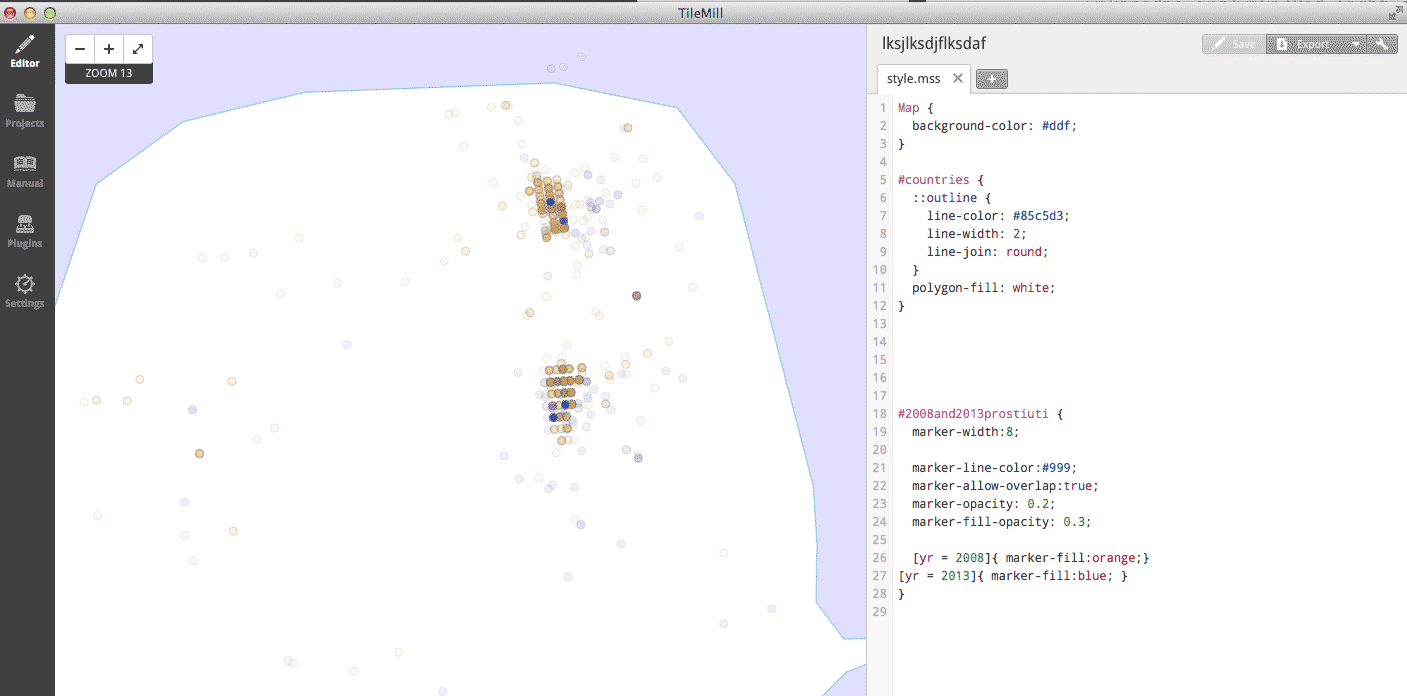Image resolution: width=1407 pixels, height=696 pixels.
Task: Click the #ddf background color value
Action: click(x=1058, y=126)
